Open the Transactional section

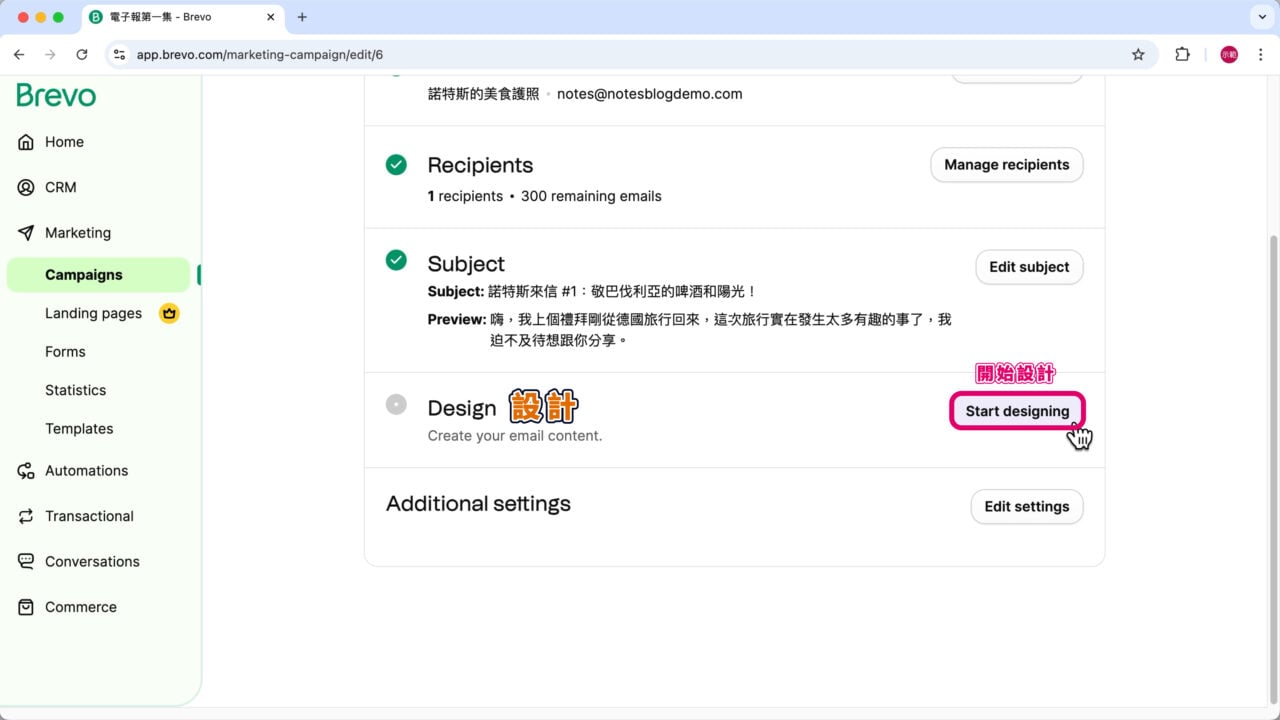point(89,516)
